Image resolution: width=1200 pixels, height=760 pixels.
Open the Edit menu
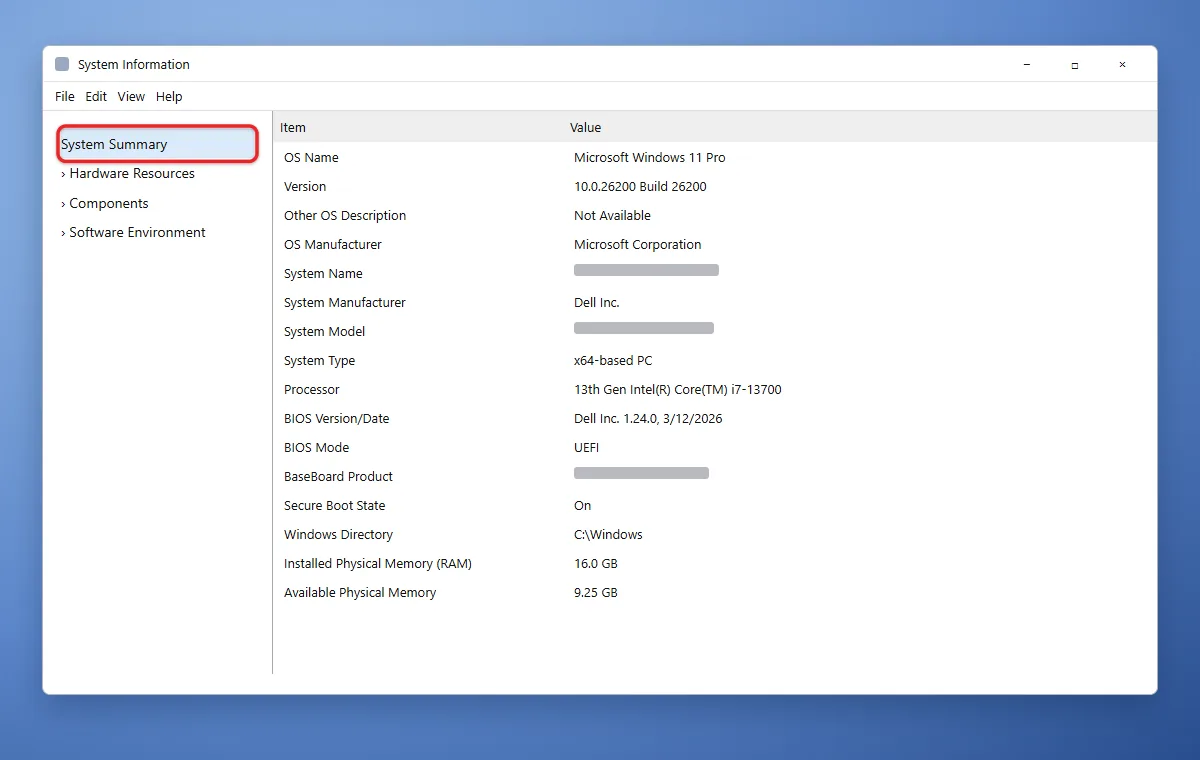[96, 97]
